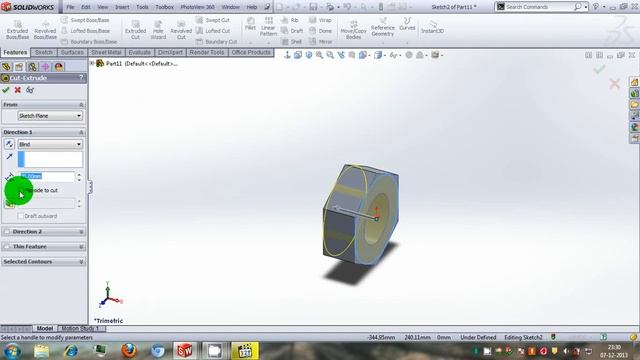
Task: Toggle the Draft On/Off button
Action: (x=9, y=204)
